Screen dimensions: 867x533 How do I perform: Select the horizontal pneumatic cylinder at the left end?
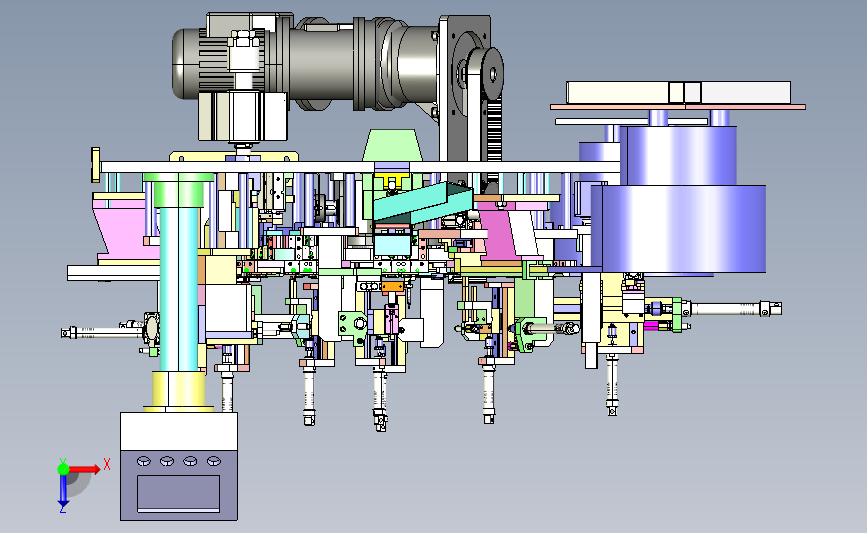[x=102, y=332]
